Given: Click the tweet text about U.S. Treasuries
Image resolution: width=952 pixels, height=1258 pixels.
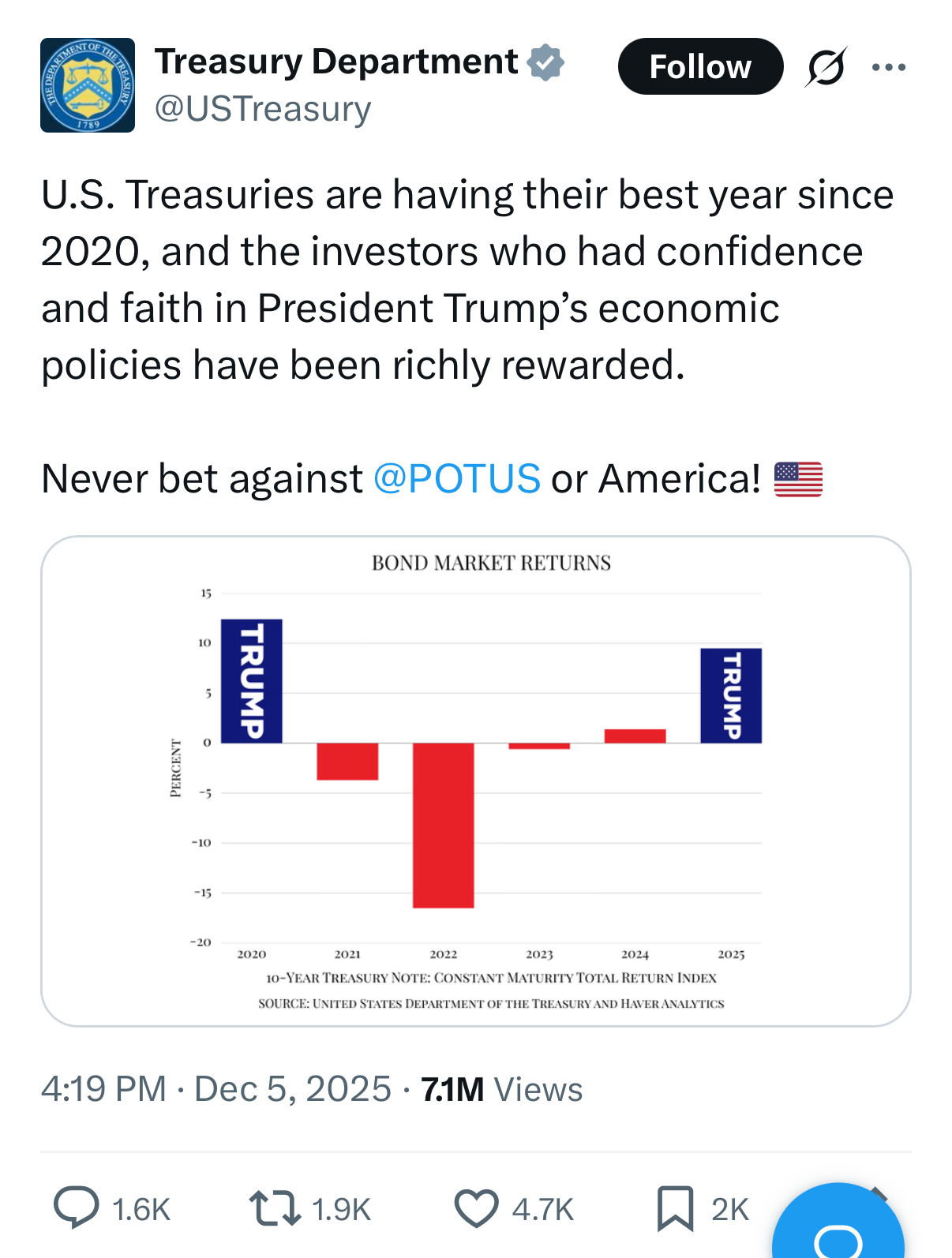Looking at the screenshot, I should (x=466, y=280).
